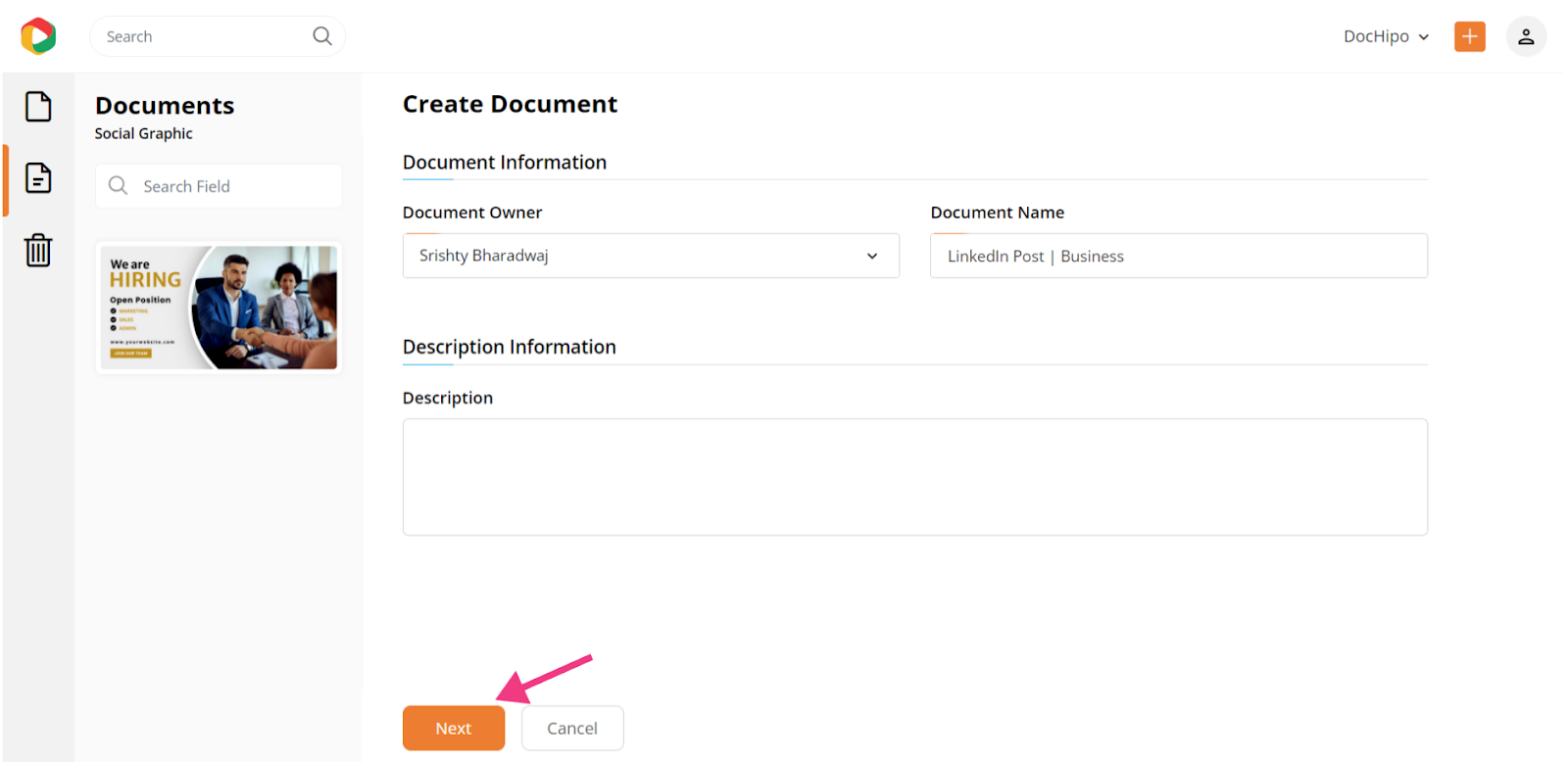Viewport: 1568px width, 762px height.
Task: Click the DocHipo logo icon
Action: 38,36
